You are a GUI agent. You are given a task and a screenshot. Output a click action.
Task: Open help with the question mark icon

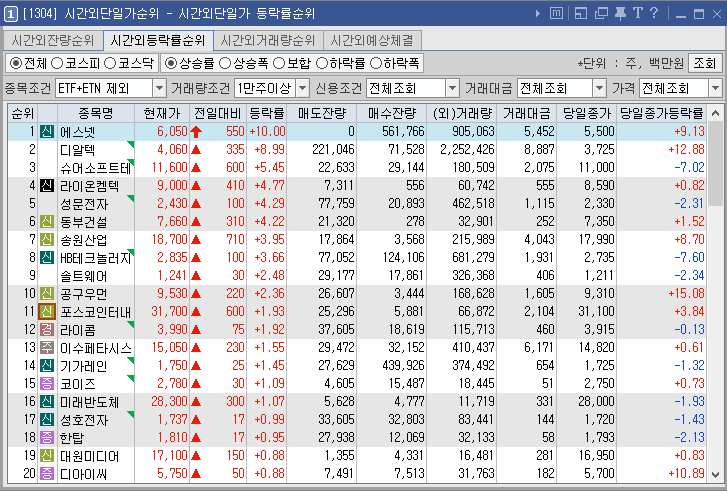654,13
